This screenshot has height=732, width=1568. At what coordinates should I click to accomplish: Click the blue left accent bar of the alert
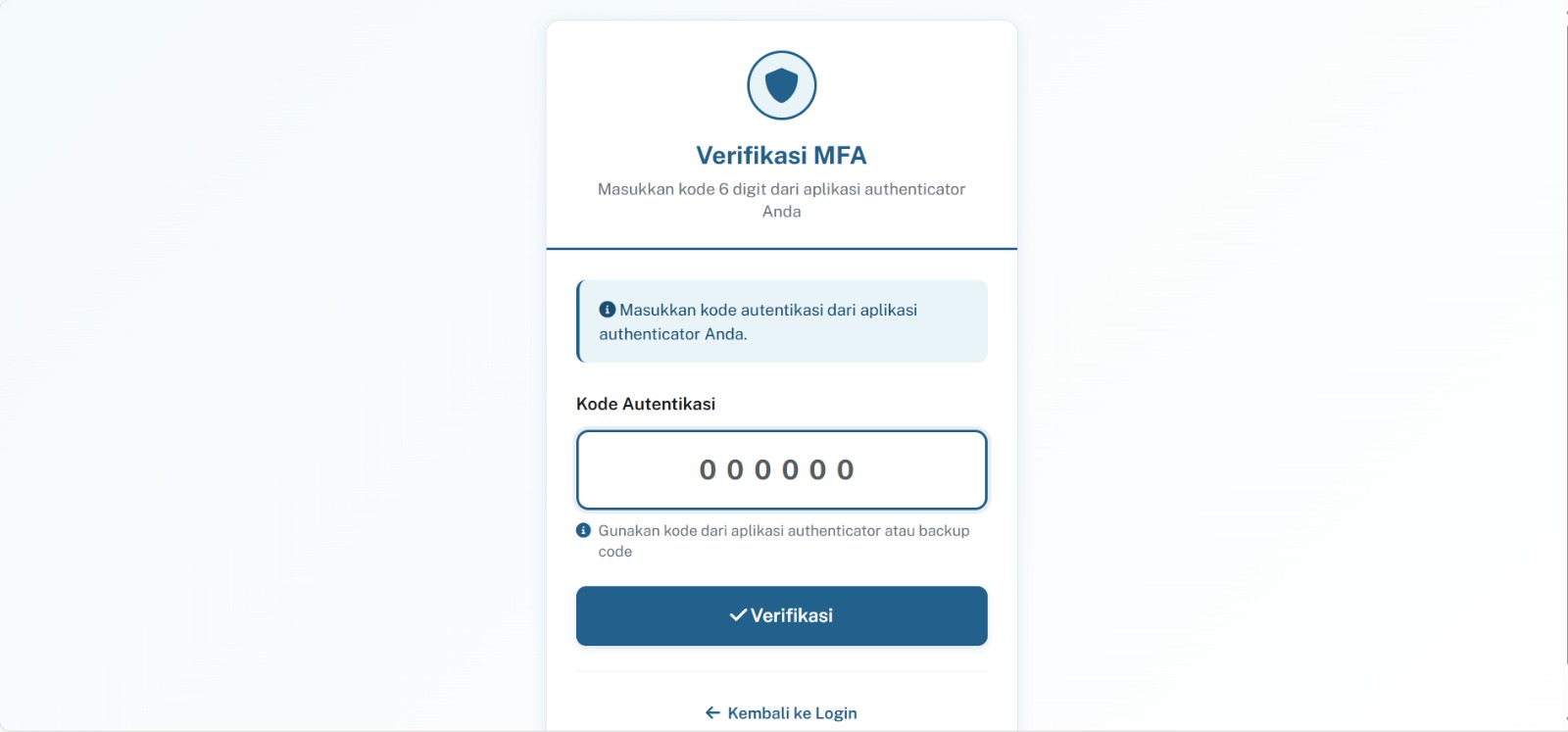pyautogui.click(x=579, y=321)
